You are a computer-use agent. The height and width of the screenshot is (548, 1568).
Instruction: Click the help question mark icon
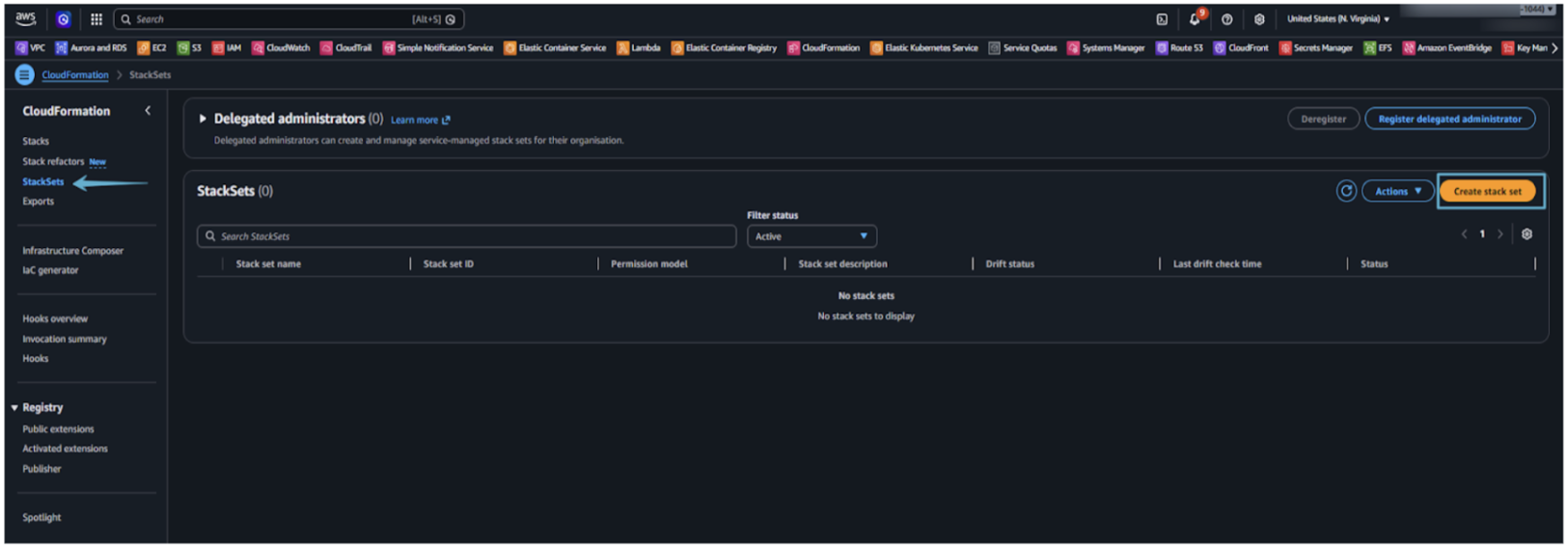pos(1226,19)
